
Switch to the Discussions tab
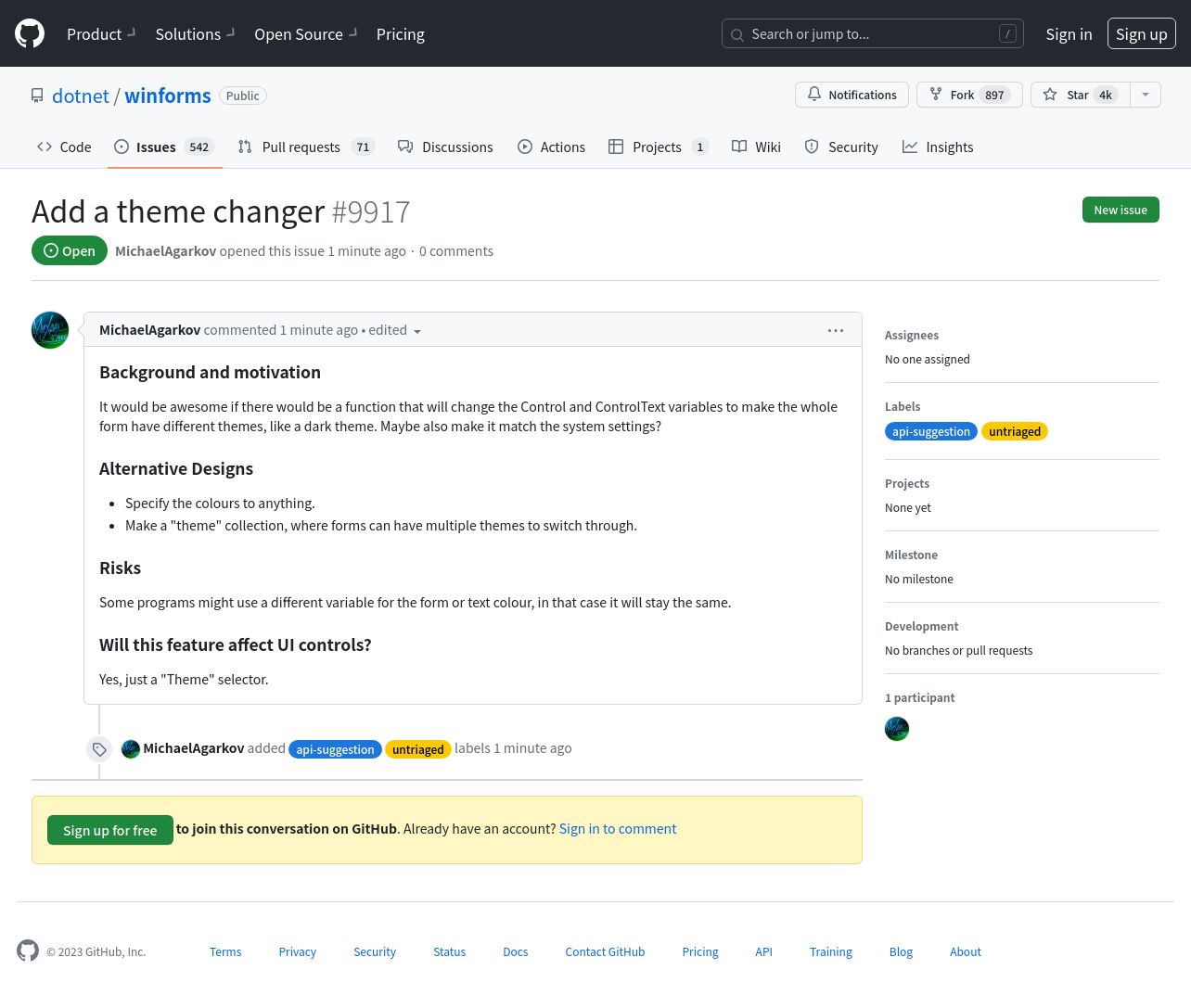[445, 147]
